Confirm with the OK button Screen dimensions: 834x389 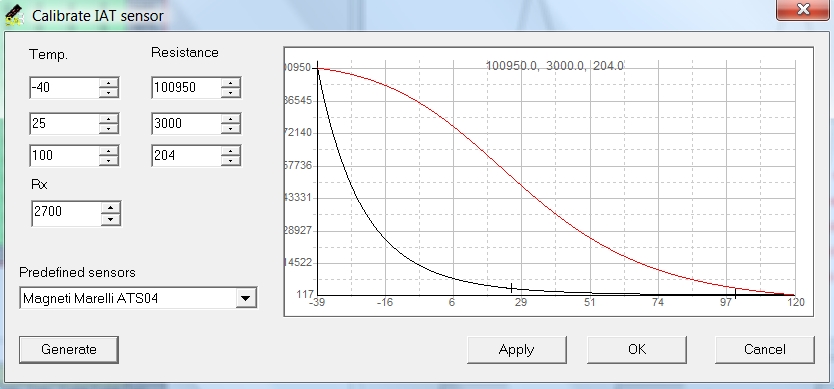pos(637,350)
